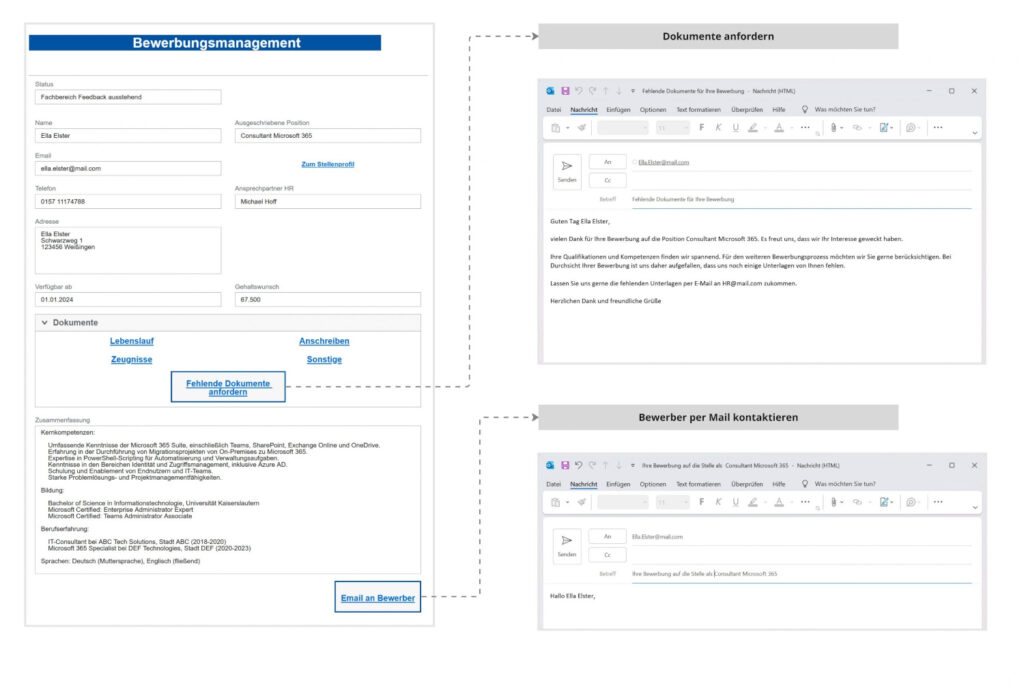The image size is (1024, 694).
Task: Open the Einfügen tab in the Fehlende Dokumente window
Action: click(x=618, y=109)
